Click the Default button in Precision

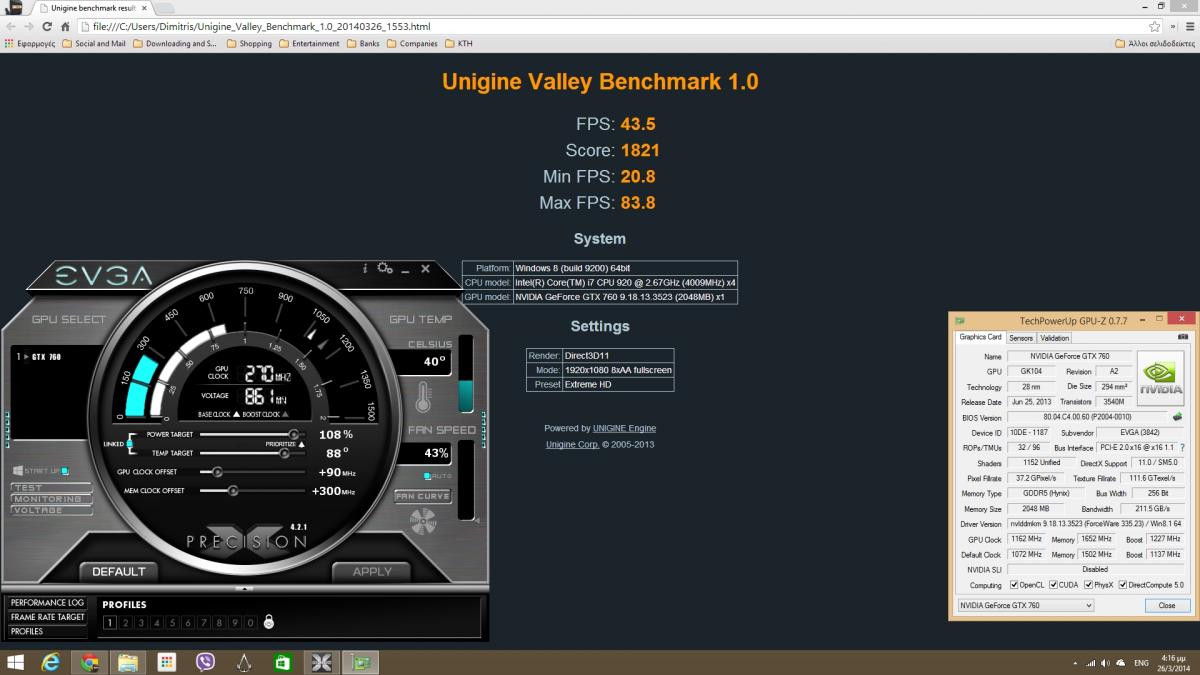pos(119,572)
